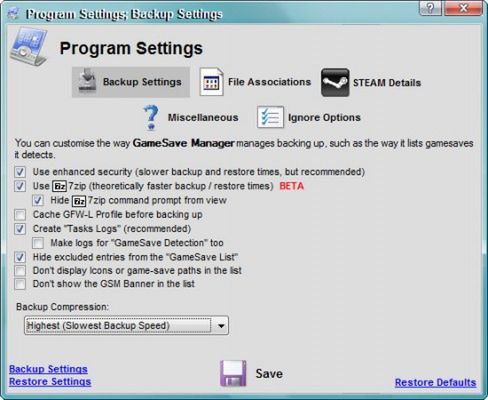
Task: Click the Ignore Options checklist icon
Action: pos(270,117)
